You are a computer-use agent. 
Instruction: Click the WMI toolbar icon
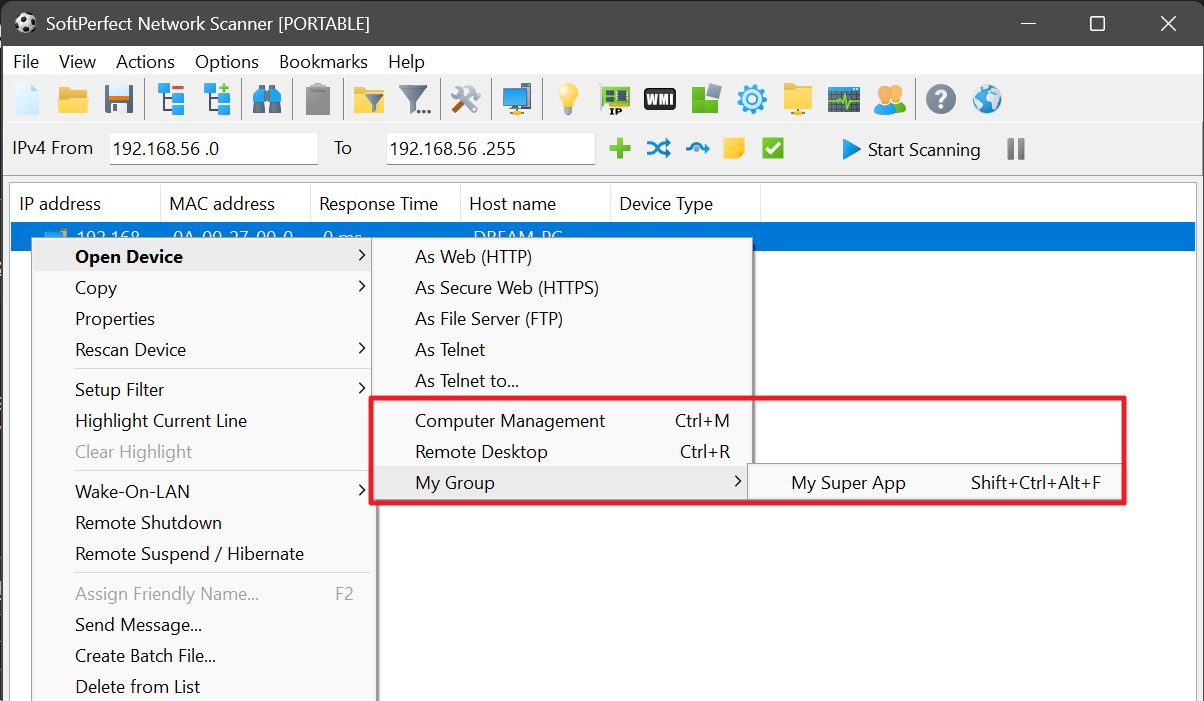point(660,98)
